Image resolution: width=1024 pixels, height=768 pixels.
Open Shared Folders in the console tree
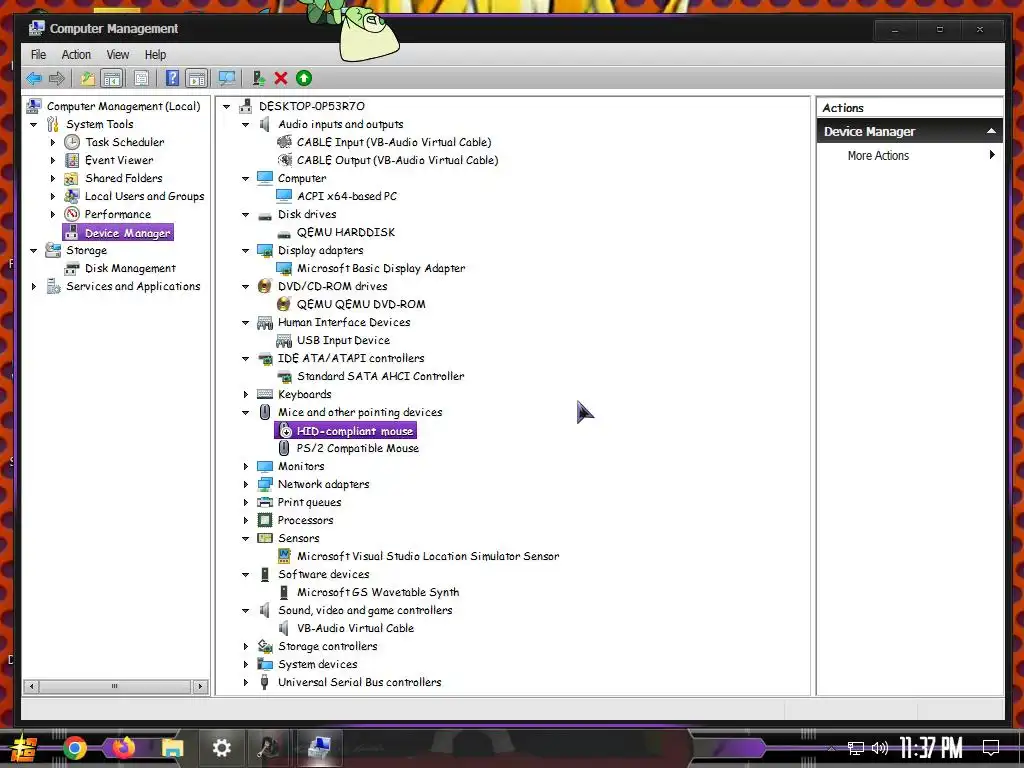click(123, 178)
